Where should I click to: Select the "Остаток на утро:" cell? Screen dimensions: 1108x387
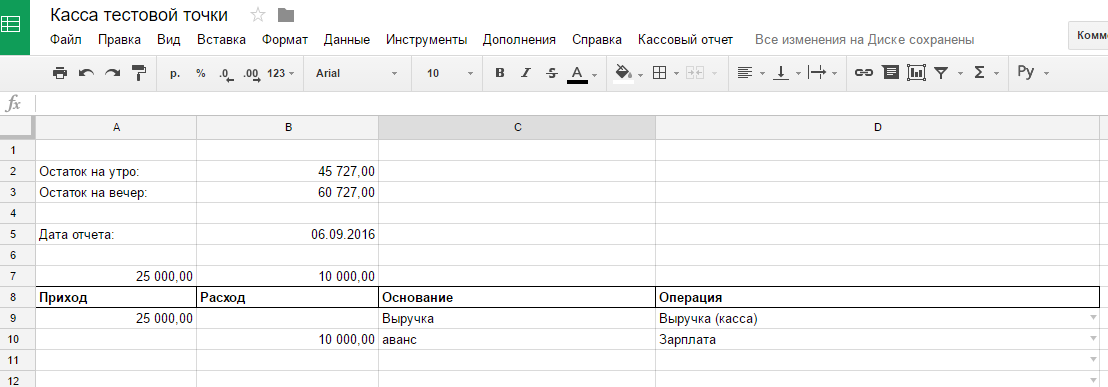[x=116, y=171]
